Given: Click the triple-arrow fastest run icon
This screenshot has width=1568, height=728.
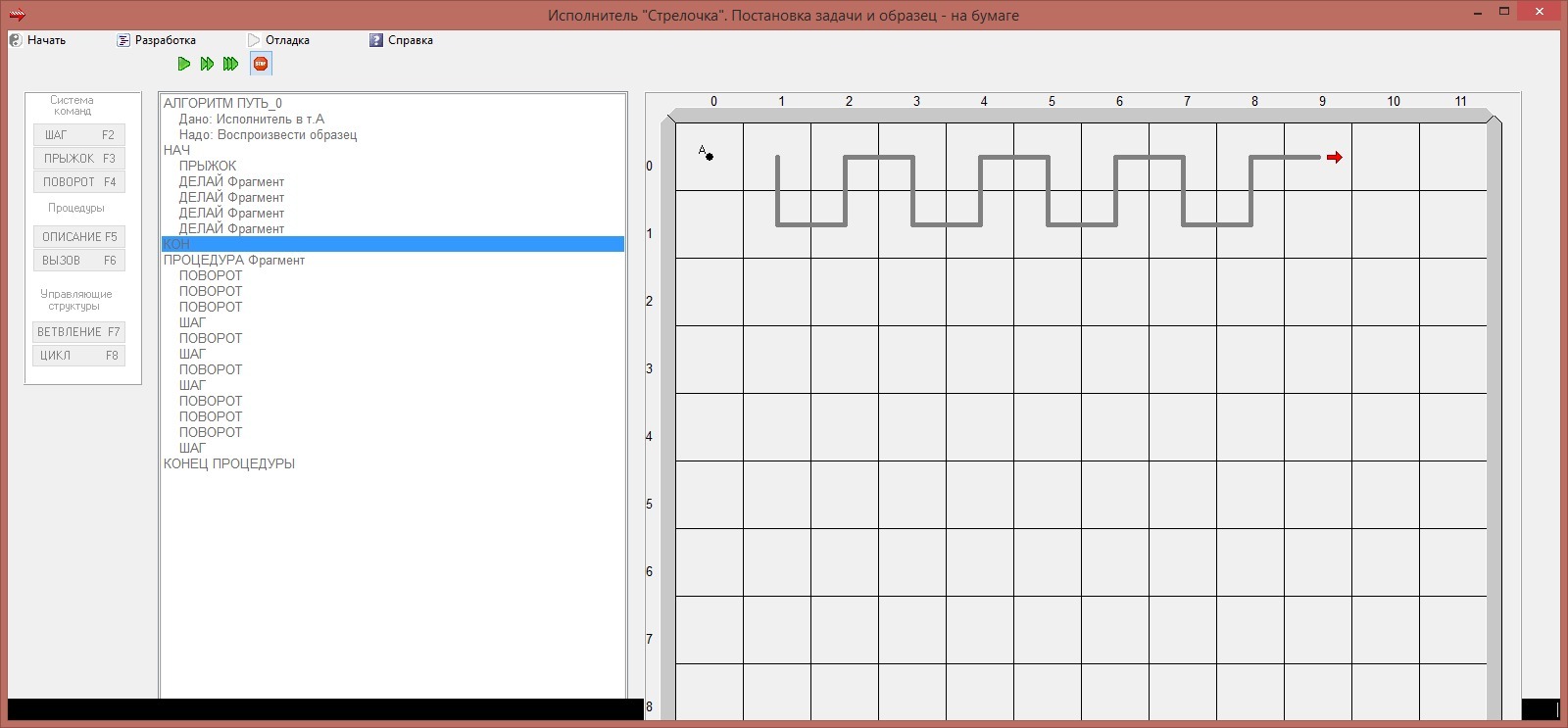Looking at the screenshot, I should pyautogui.click(x=230, y=64).
